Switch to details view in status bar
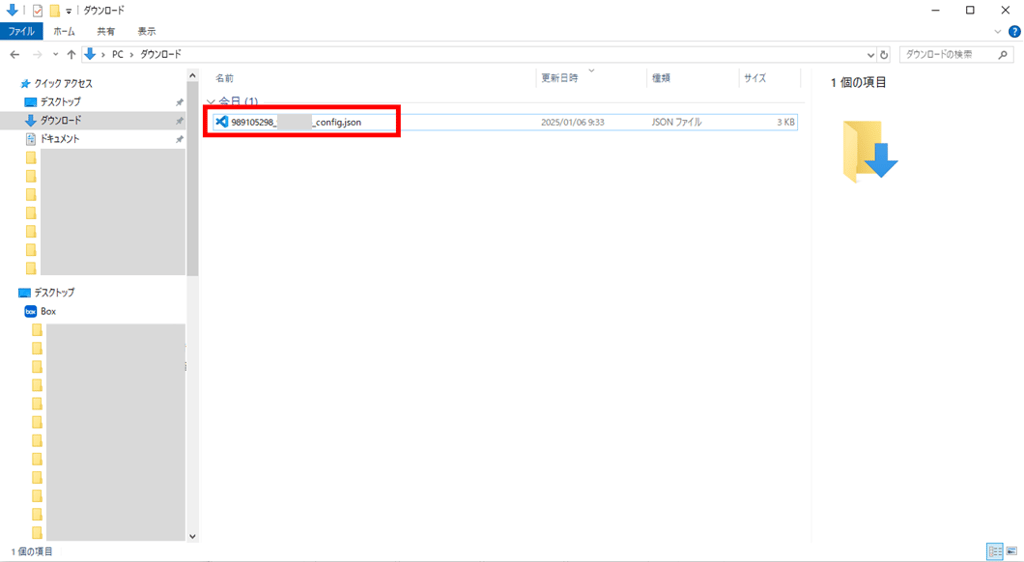The image size is (1024, 562). click(x=994, y=551)
